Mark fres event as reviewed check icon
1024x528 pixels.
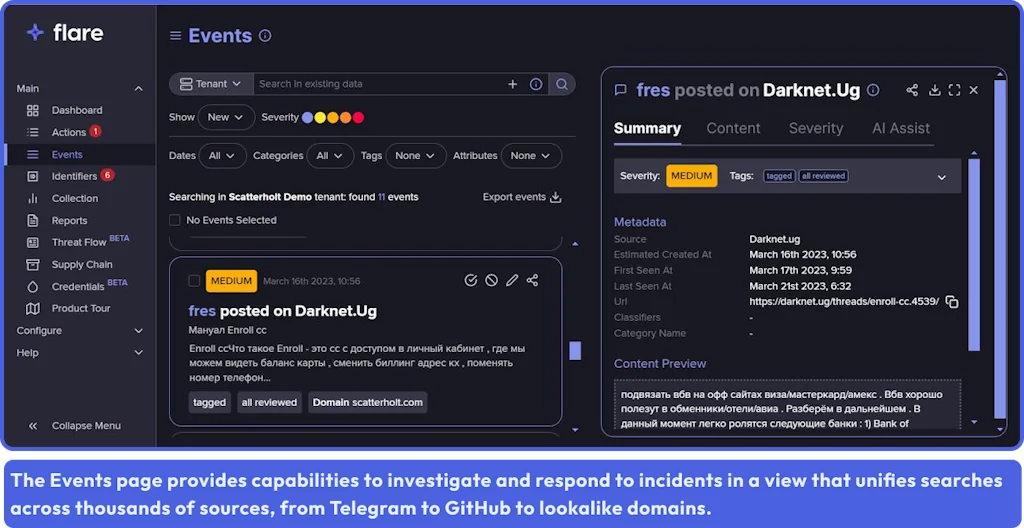470,280
